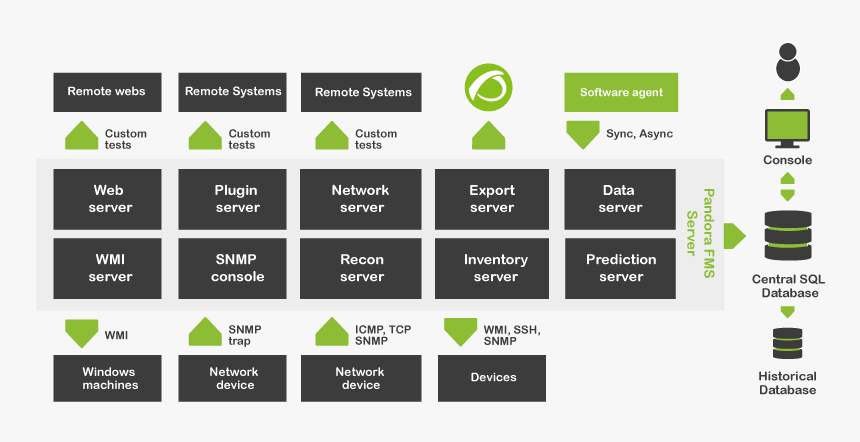
Task: Click the arrow pointing toward the central database
Action: 734,236
